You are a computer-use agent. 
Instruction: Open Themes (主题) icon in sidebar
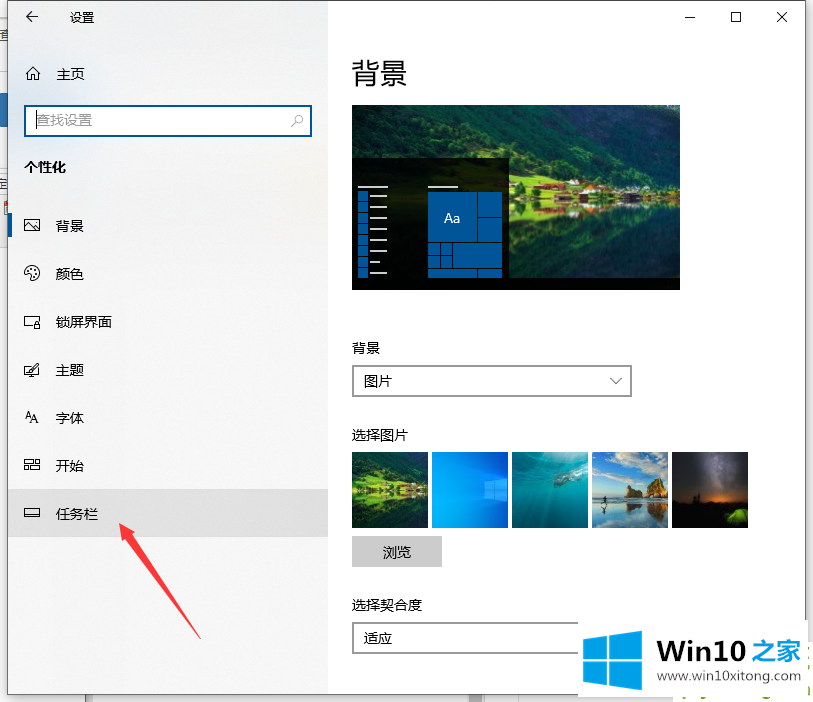click(33, 370)
